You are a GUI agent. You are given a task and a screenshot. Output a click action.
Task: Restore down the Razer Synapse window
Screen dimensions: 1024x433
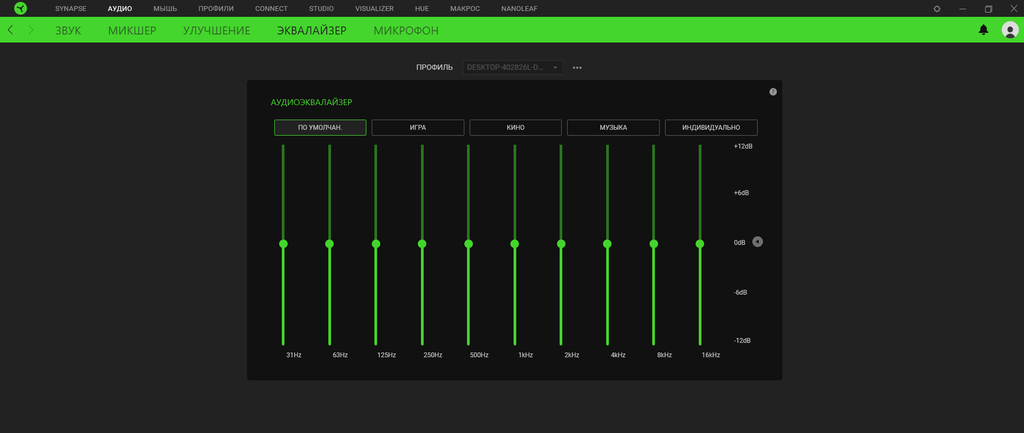click(989, 8)
